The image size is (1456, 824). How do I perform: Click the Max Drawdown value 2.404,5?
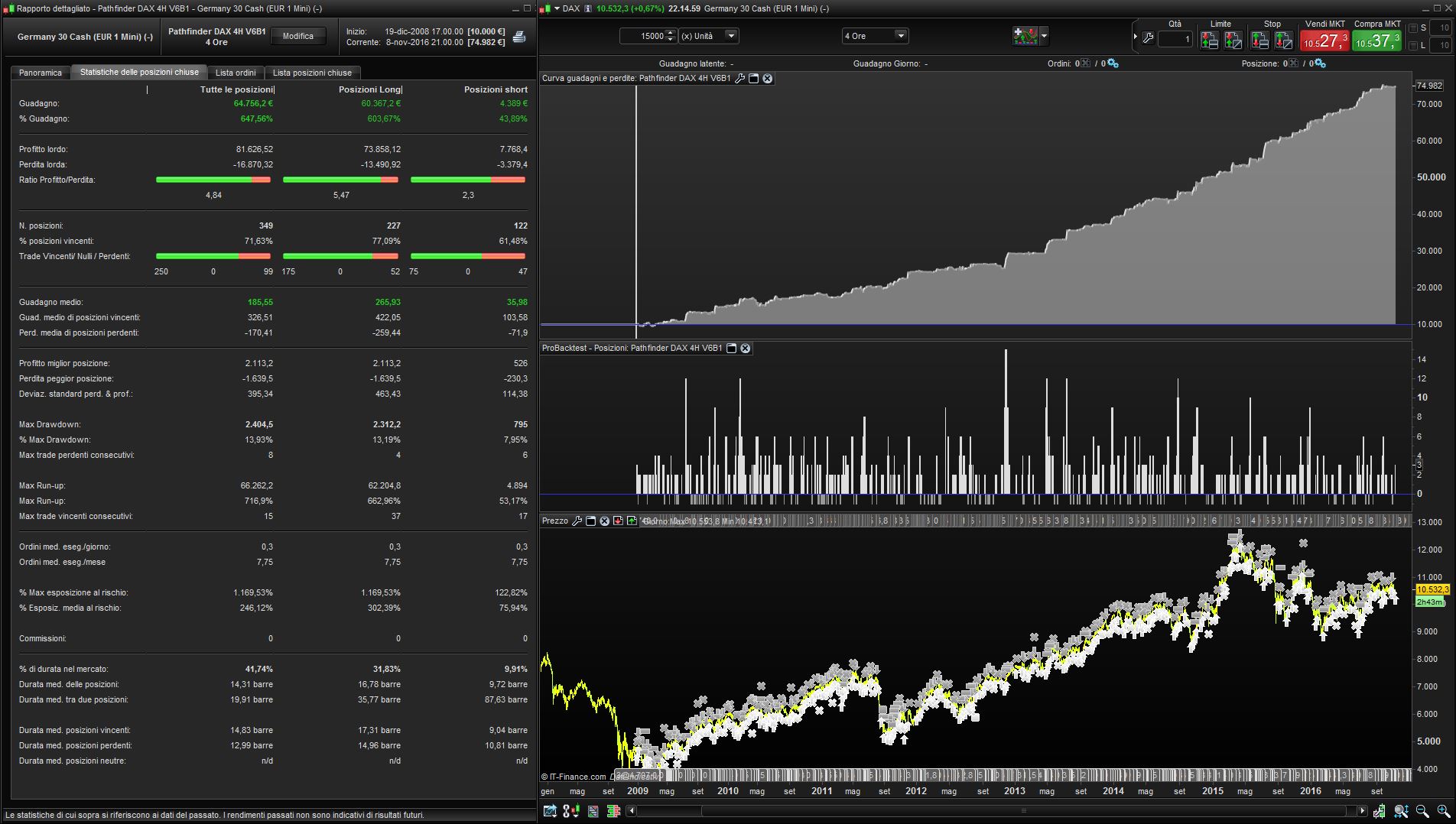coord(259,424)
